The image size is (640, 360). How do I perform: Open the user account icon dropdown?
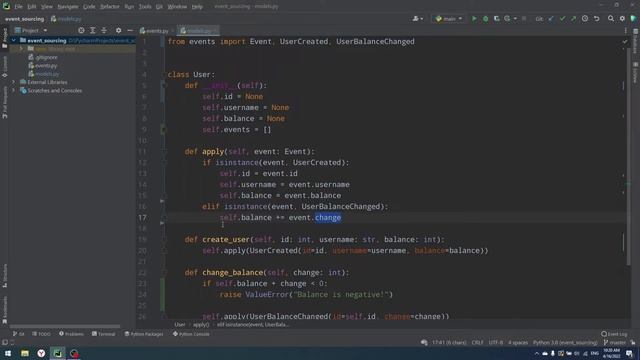(418, 19)
